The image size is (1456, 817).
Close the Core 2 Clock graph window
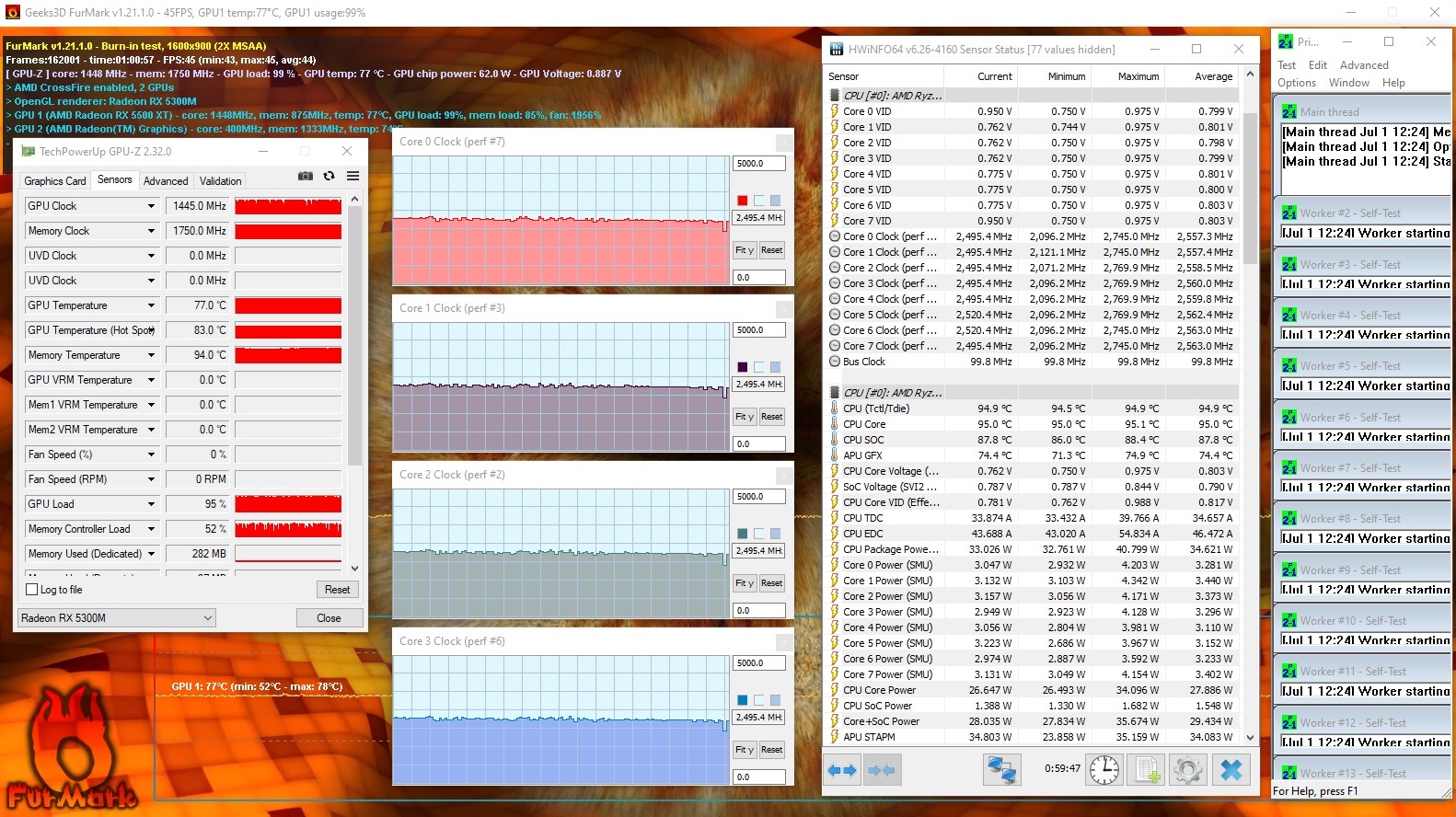pos(783,475)
